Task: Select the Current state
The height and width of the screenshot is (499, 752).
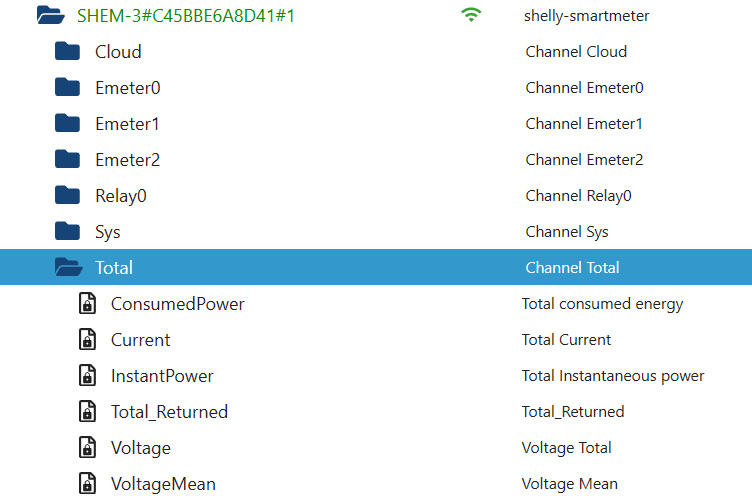Action: coord(141,340)
